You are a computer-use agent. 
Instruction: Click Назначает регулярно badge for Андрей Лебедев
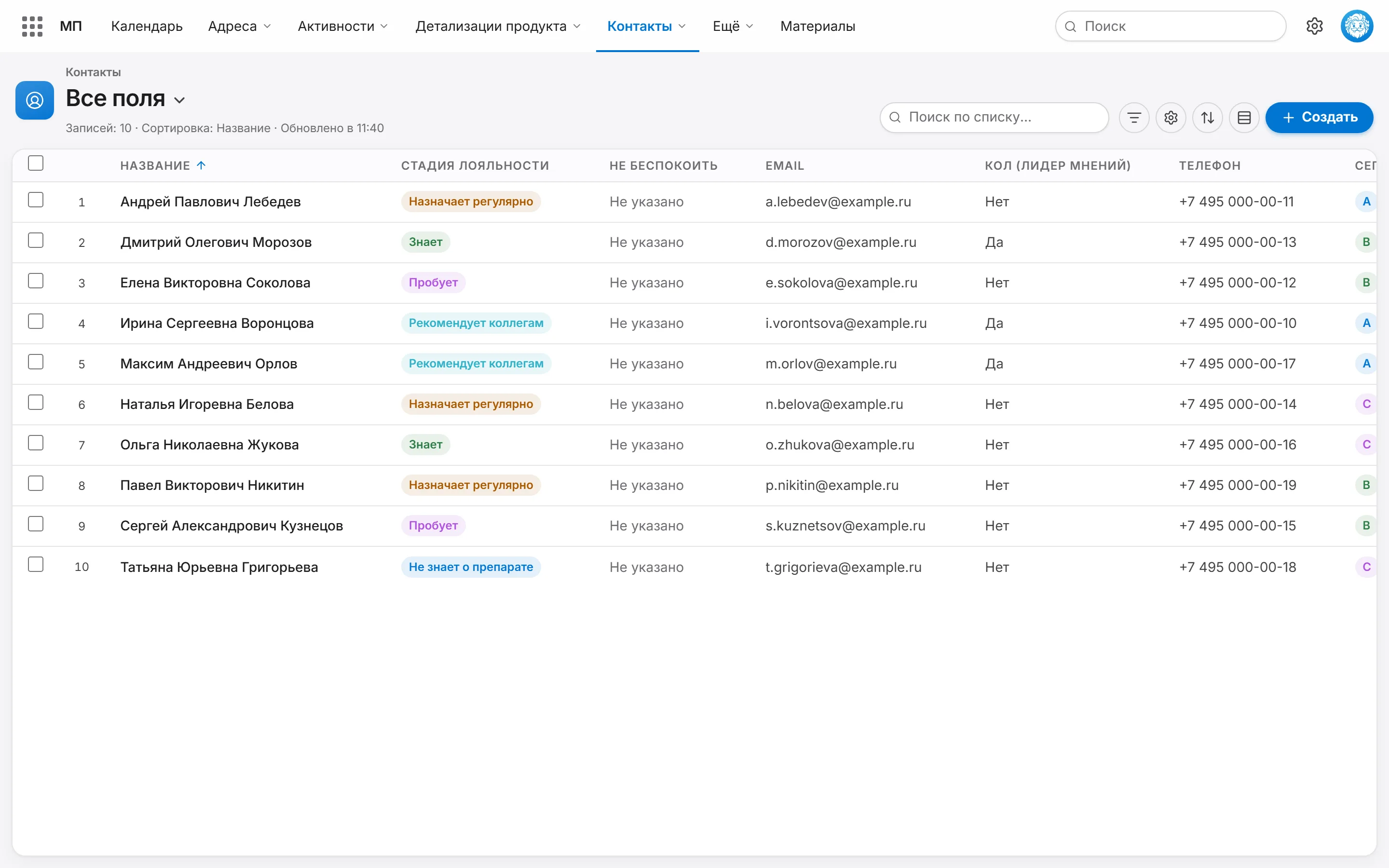coord(471,202)
